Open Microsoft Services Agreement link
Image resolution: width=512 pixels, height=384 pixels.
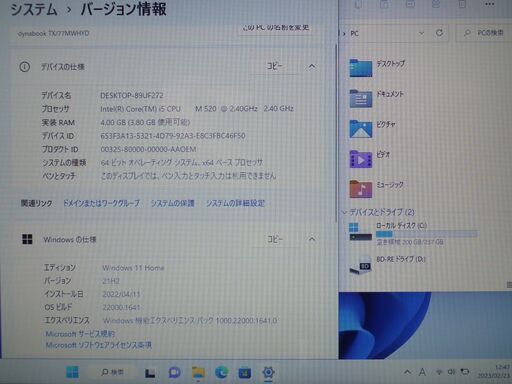(80, 334)
